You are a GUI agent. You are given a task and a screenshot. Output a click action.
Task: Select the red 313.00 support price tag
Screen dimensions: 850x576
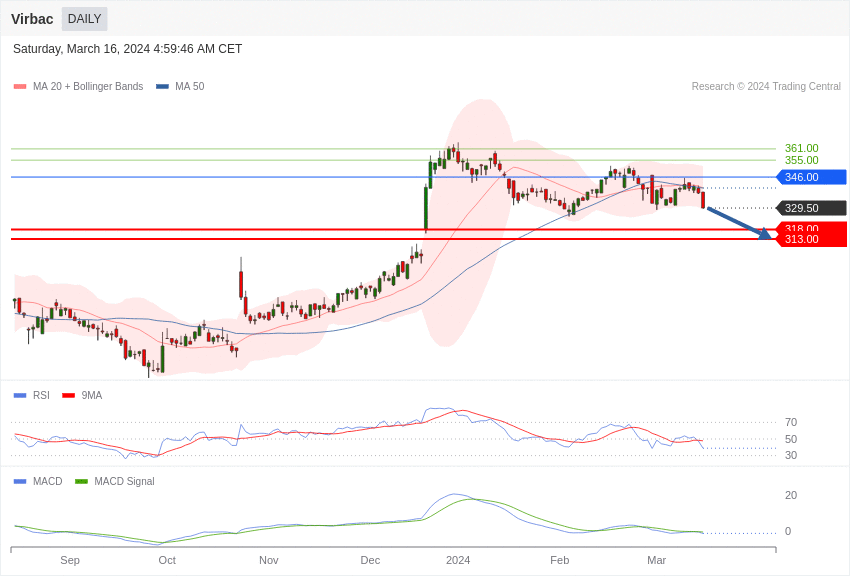[811, 240]
